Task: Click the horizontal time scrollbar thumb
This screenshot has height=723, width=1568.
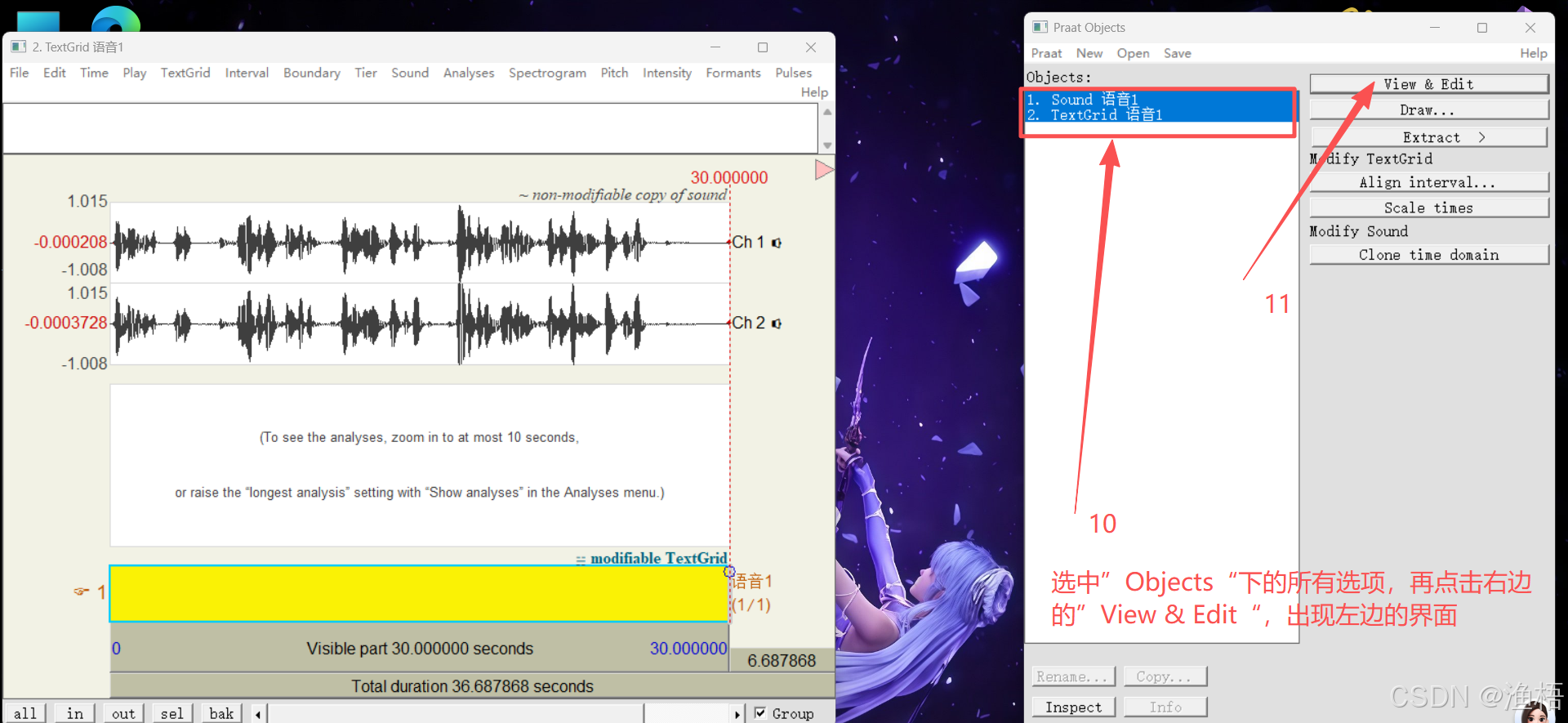Action: 456,714
